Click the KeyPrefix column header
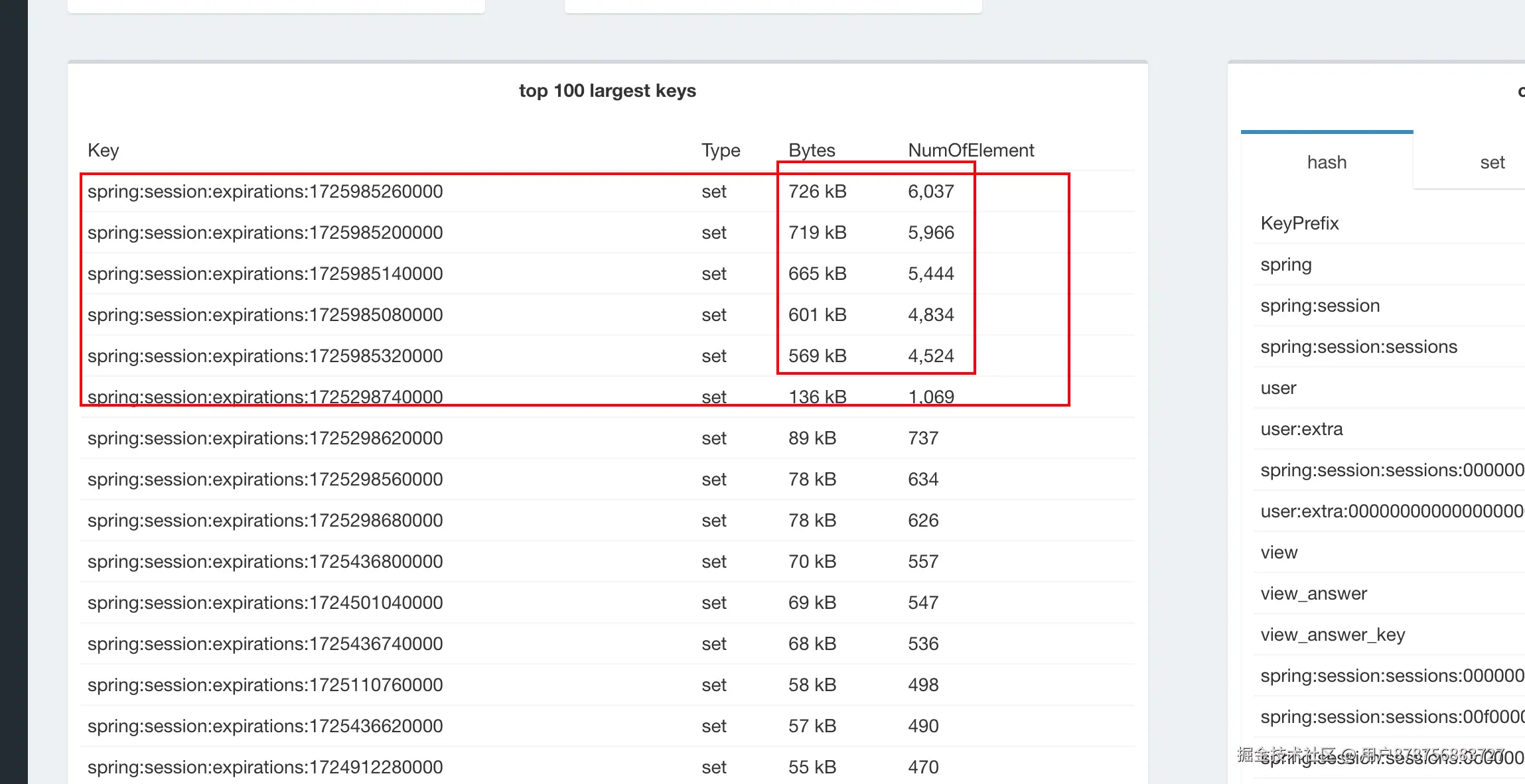This screenshot has width=1525, height=784. (x=1299, y=224)
